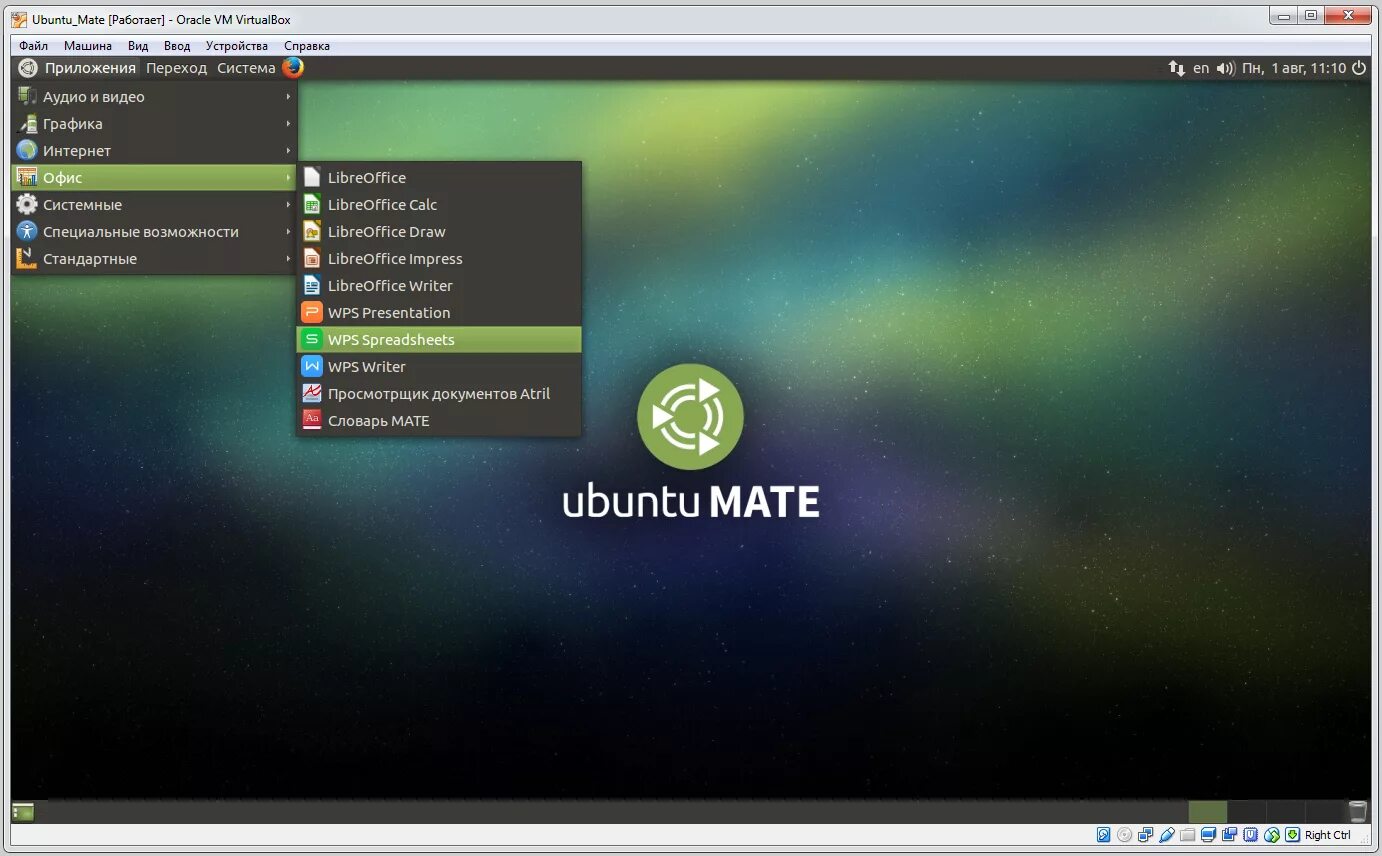
Task: Click the en keyboard layout indicator
Action: pos(1201,68)
